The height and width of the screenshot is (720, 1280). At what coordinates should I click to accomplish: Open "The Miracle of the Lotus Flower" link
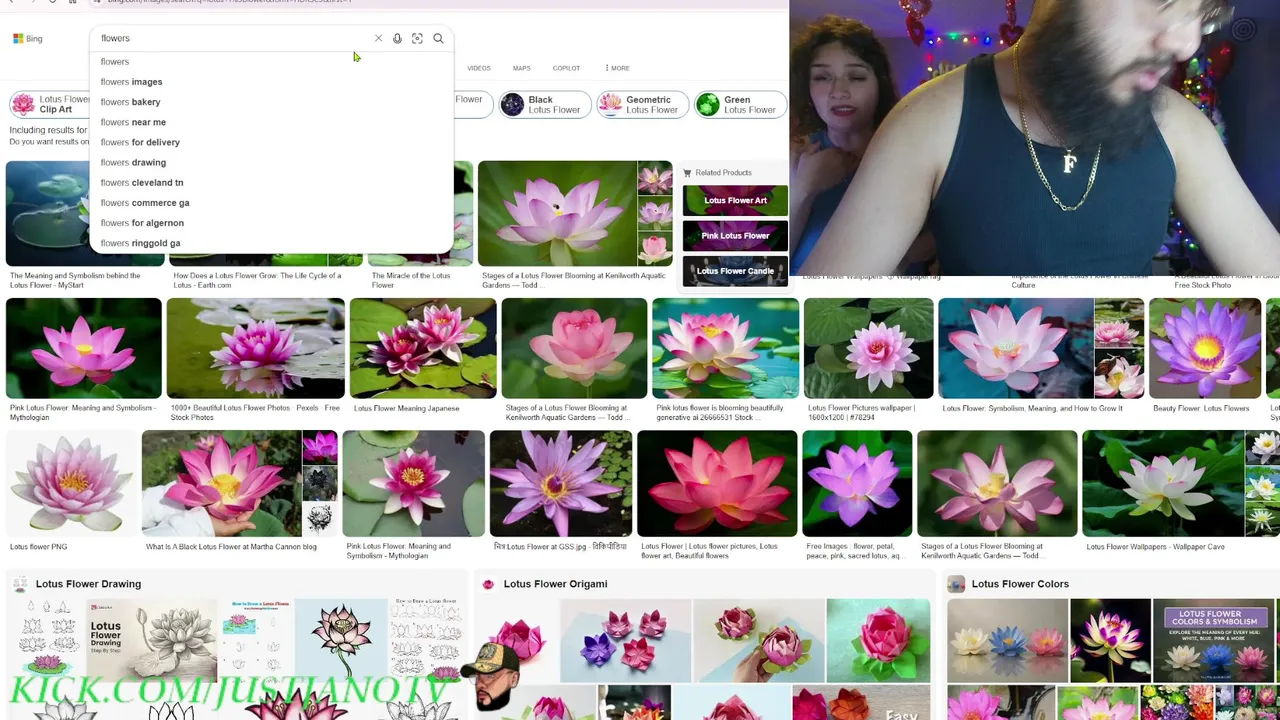tap(411, 280)
